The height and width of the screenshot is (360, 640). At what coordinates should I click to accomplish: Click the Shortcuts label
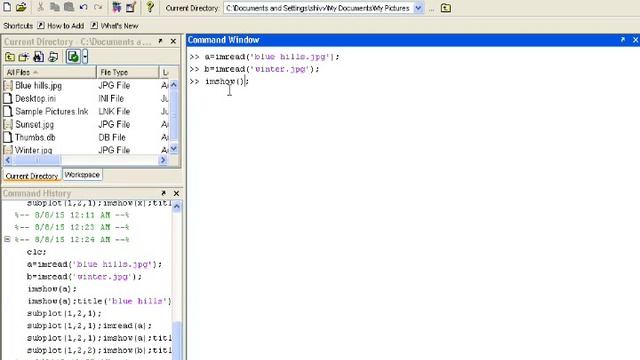[x=18, y=26]
